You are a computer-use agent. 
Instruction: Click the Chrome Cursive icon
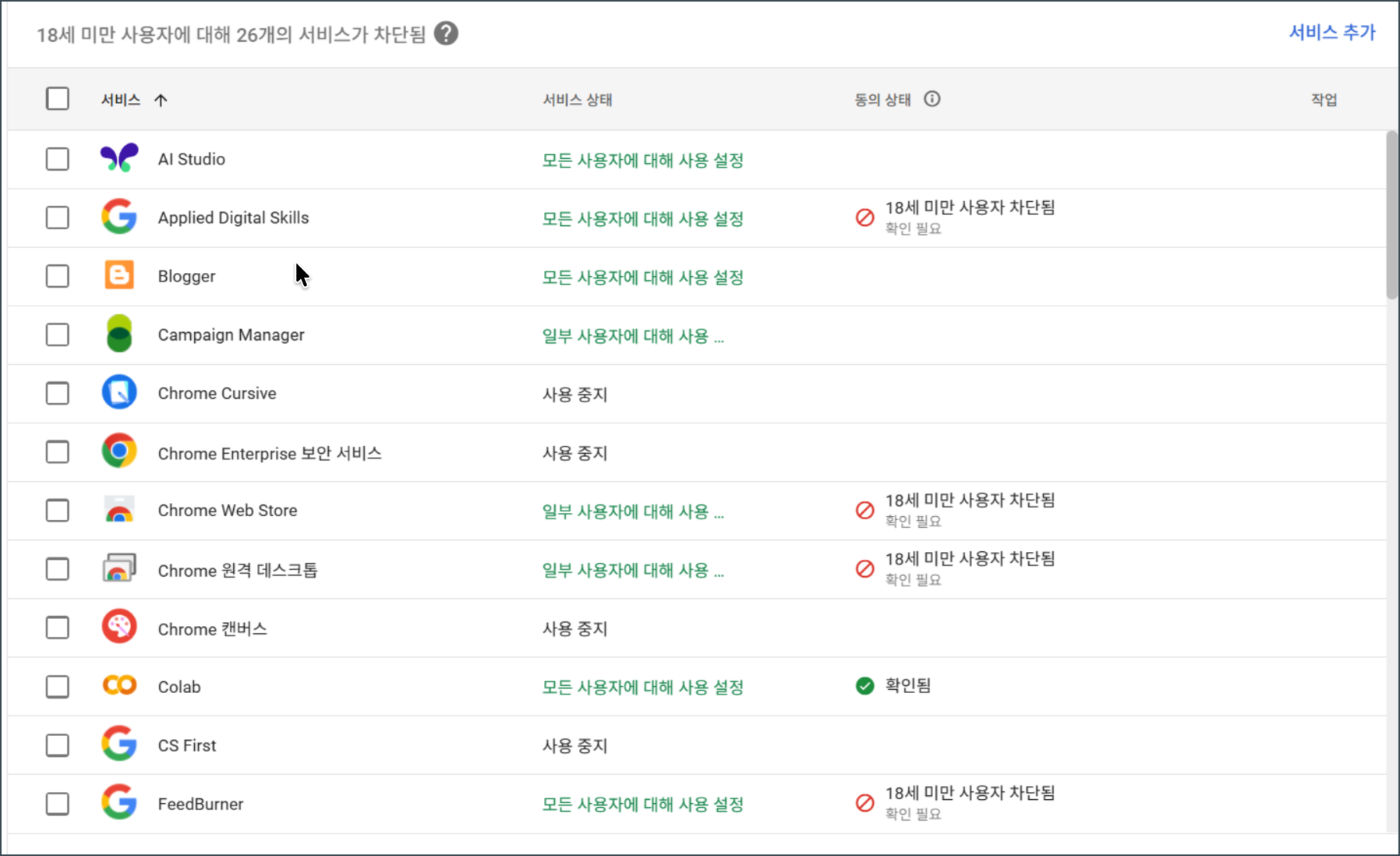(x=119, y=392)
